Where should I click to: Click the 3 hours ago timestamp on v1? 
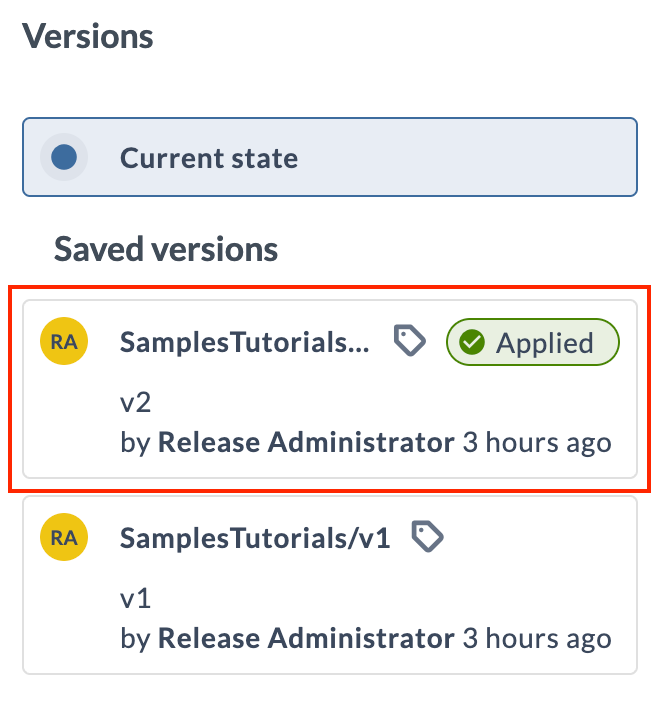coord(536,637)
